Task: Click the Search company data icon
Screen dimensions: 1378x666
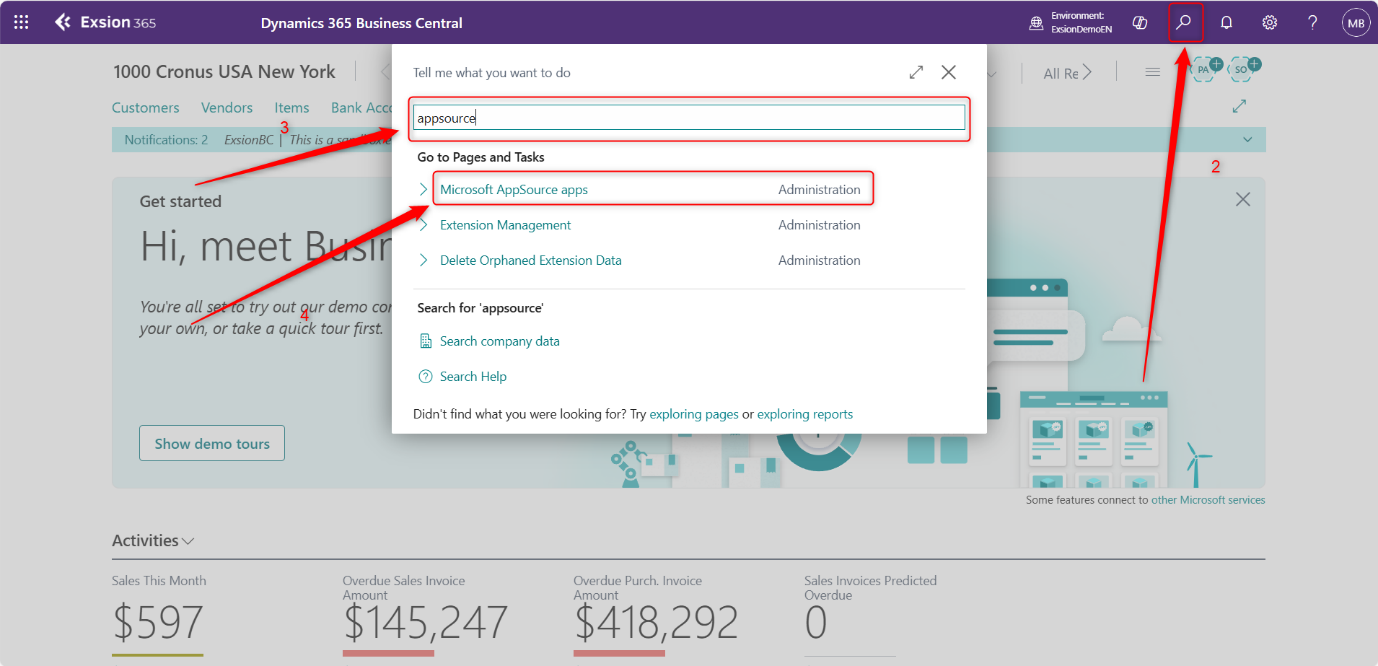Action: pos(426,341)
